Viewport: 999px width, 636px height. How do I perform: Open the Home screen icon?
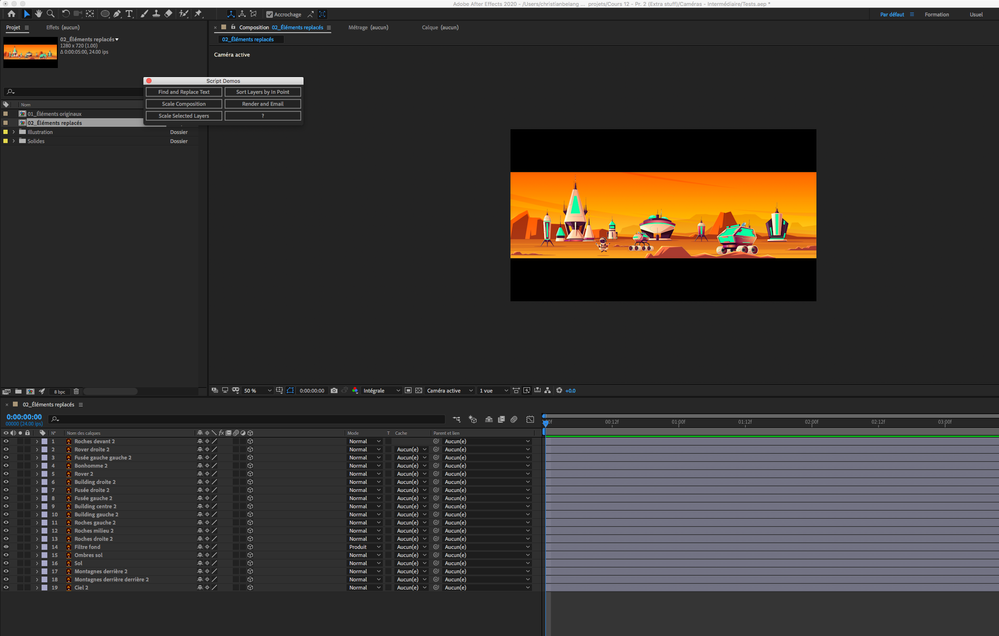tap(12, 14)
